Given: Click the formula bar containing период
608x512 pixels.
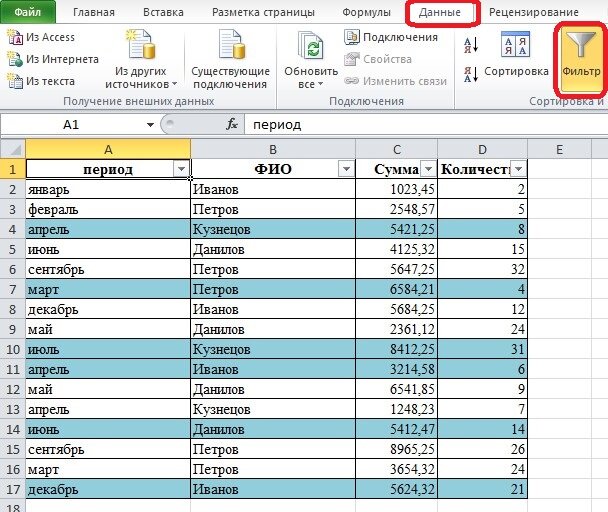Looking at the screenshot, I should point(426,125).
